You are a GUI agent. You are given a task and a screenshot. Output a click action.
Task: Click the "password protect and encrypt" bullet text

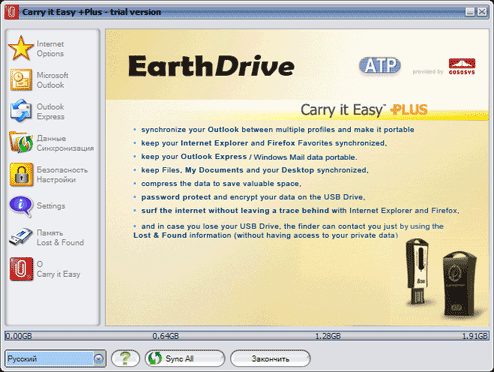[x=253, y=197]
